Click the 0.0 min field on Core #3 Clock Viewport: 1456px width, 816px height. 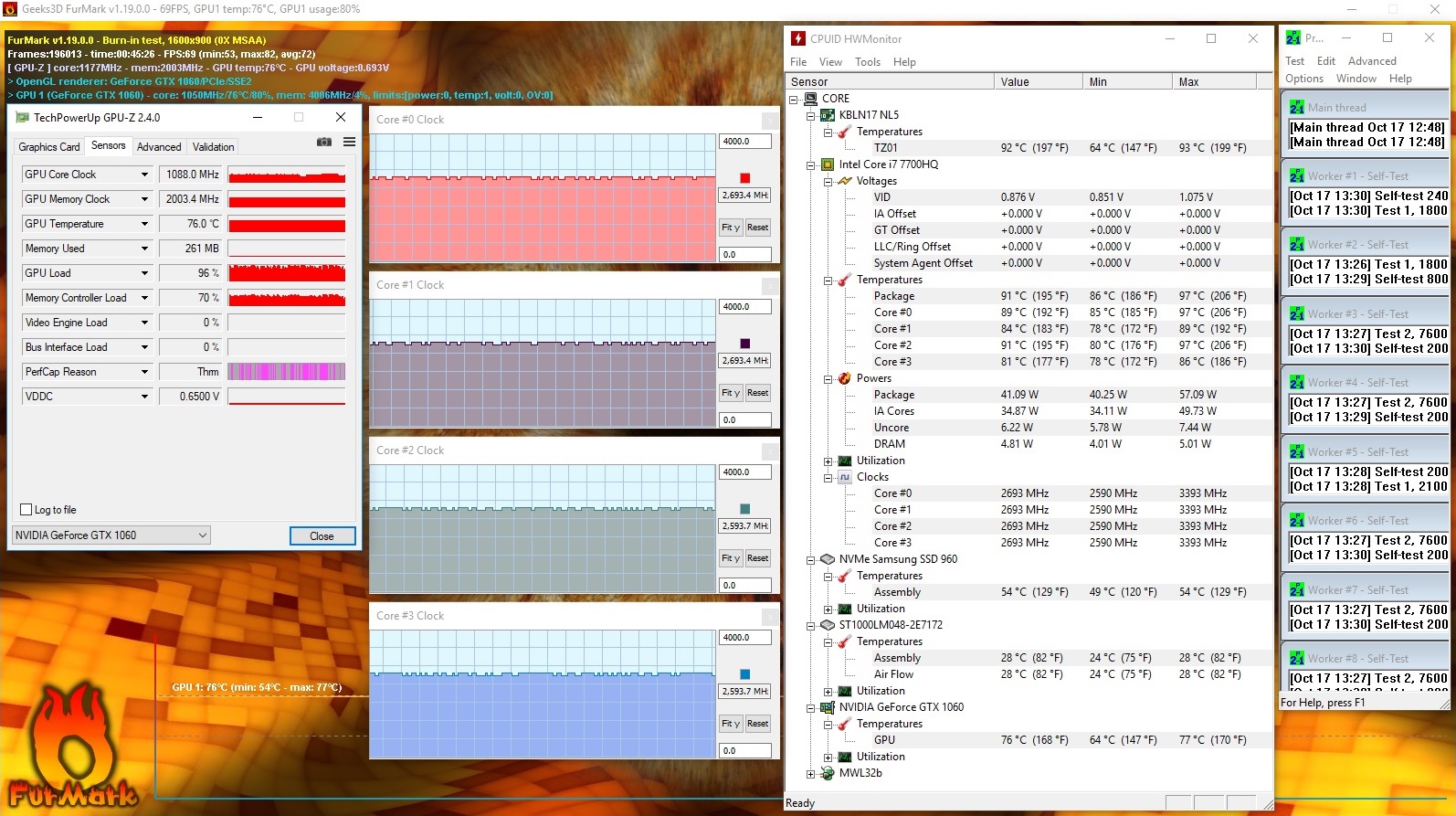point(745,751)
